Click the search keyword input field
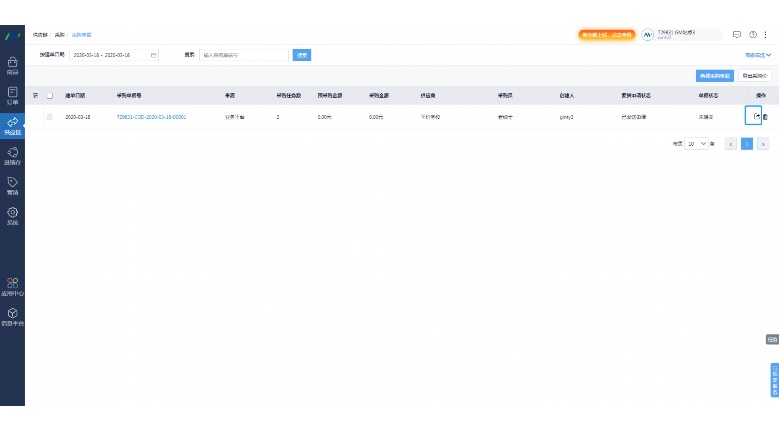 pos(243,55)
